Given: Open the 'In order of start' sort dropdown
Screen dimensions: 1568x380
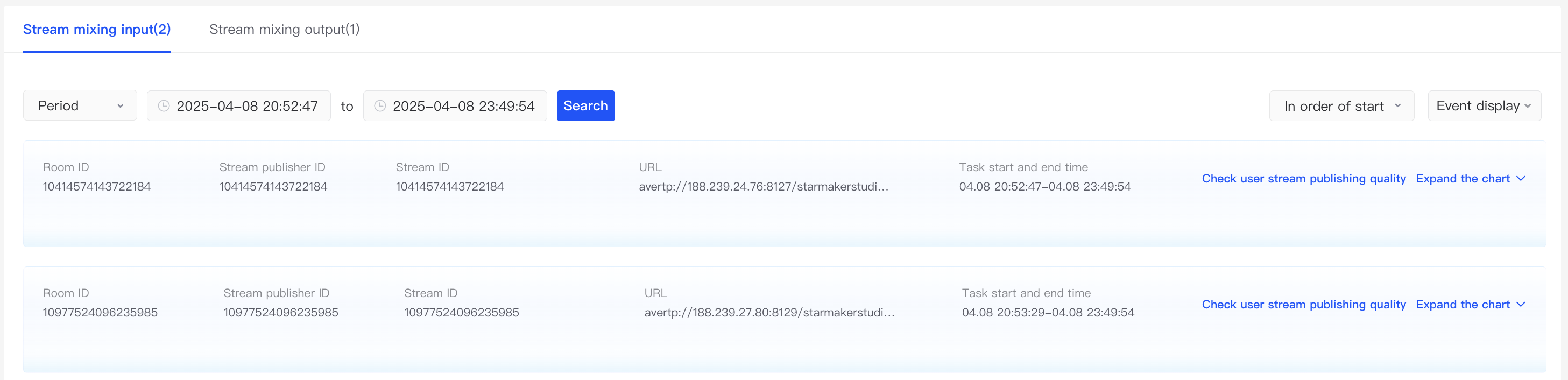Looking at the screenshot, I should coord(1341,106).
